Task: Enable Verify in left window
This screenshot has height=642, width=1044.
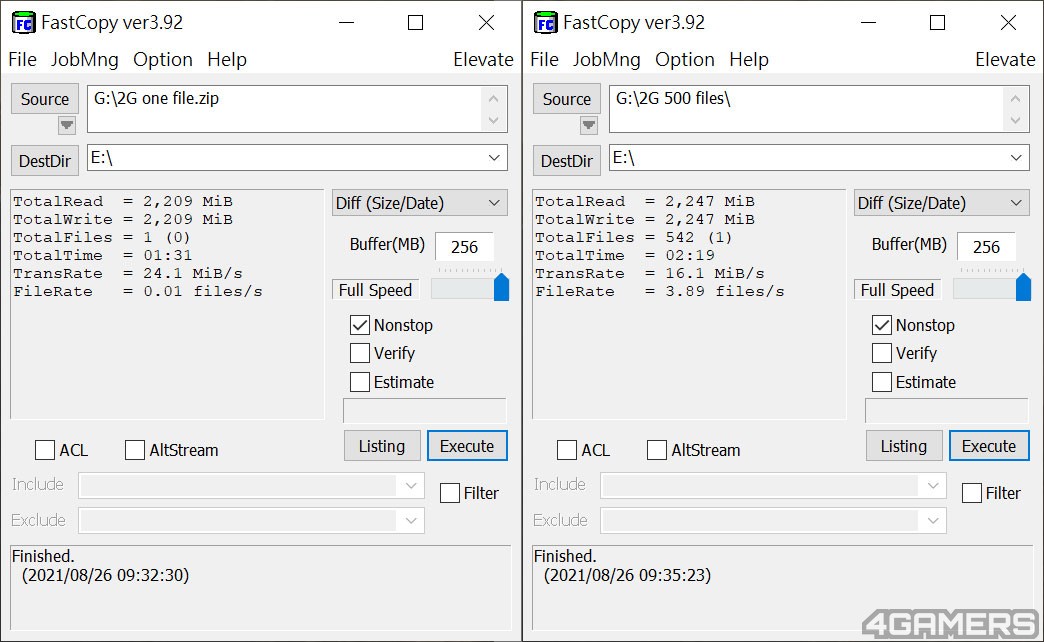Action: click(360, 353)
